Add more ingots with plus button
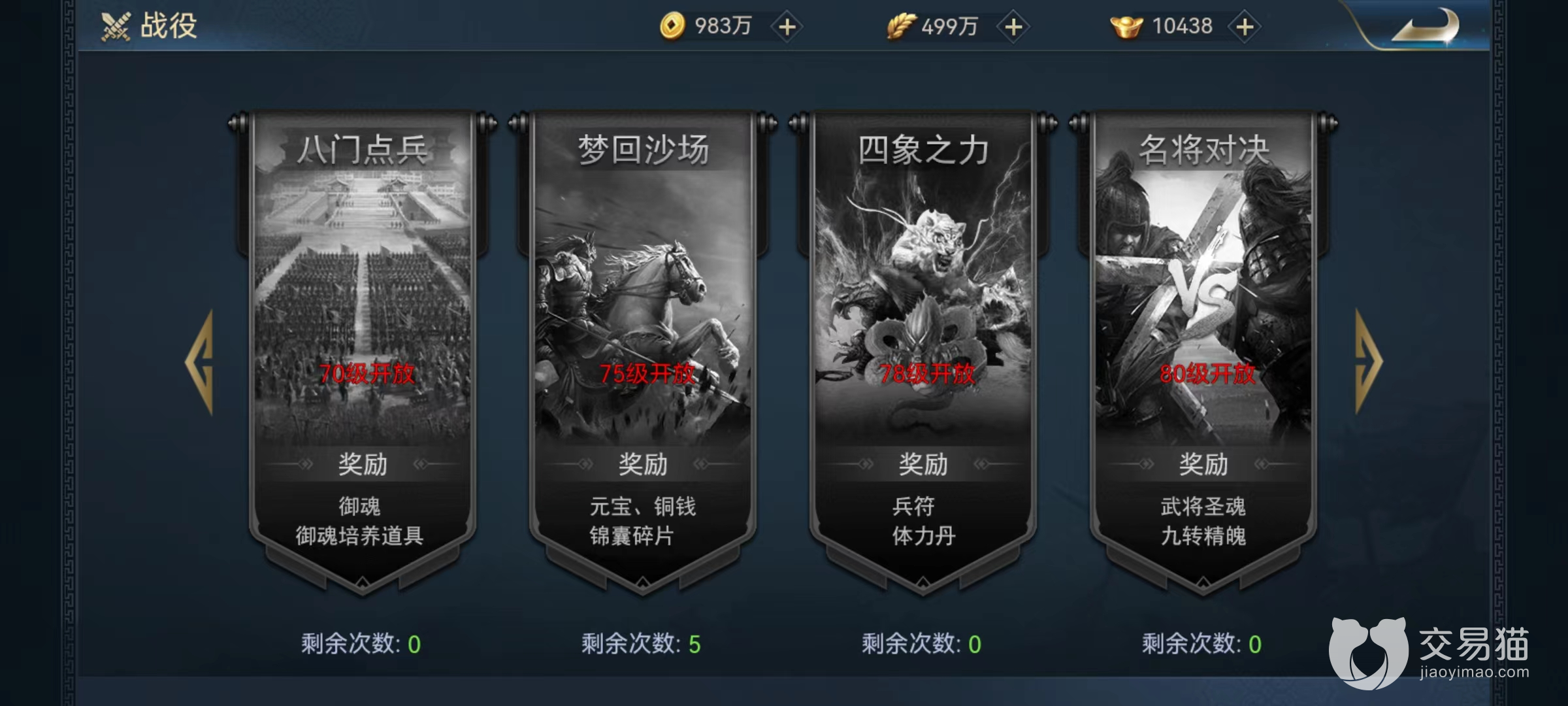This screenshot has height=706, width=1568. [x=1245, y=27]
